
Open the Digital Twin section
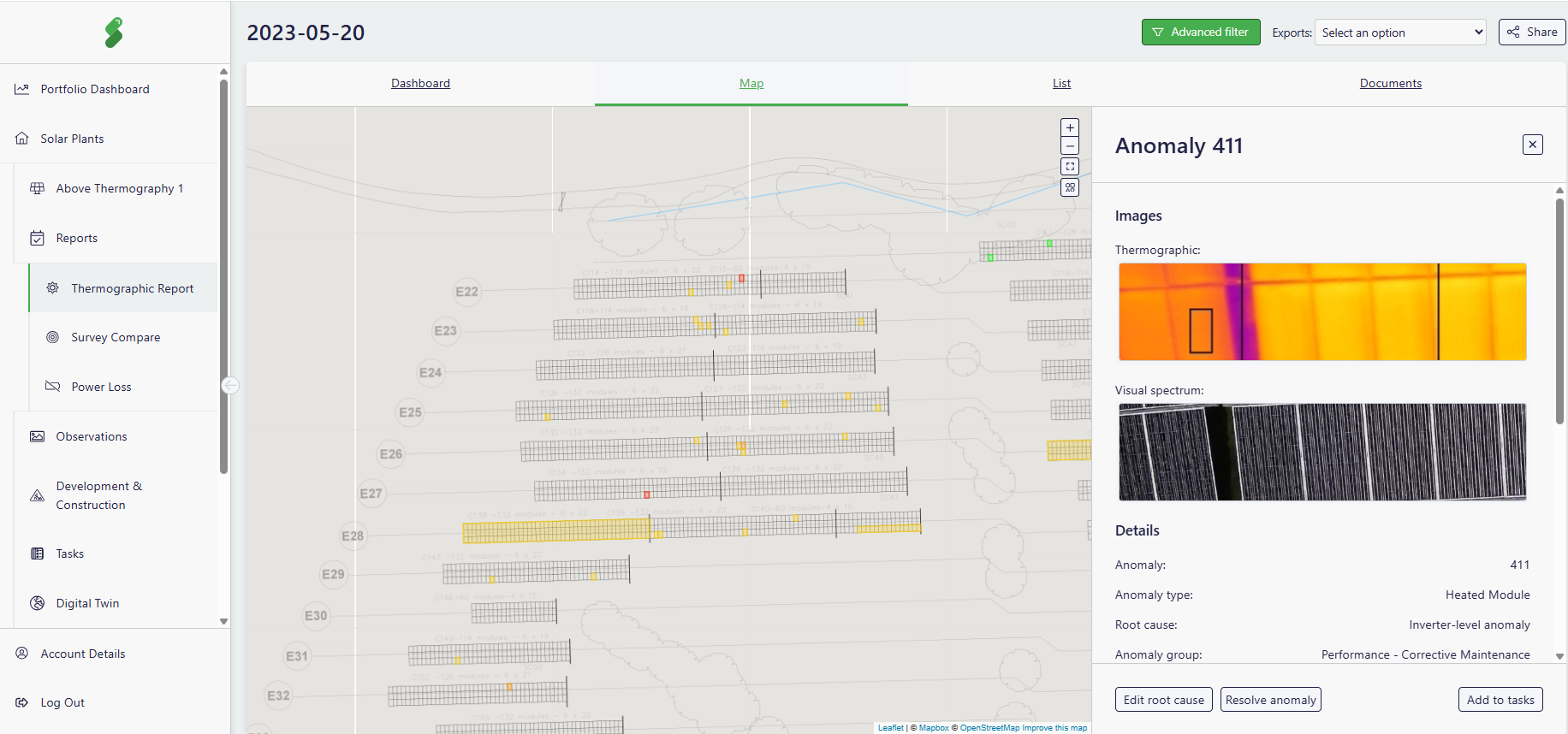87,603
